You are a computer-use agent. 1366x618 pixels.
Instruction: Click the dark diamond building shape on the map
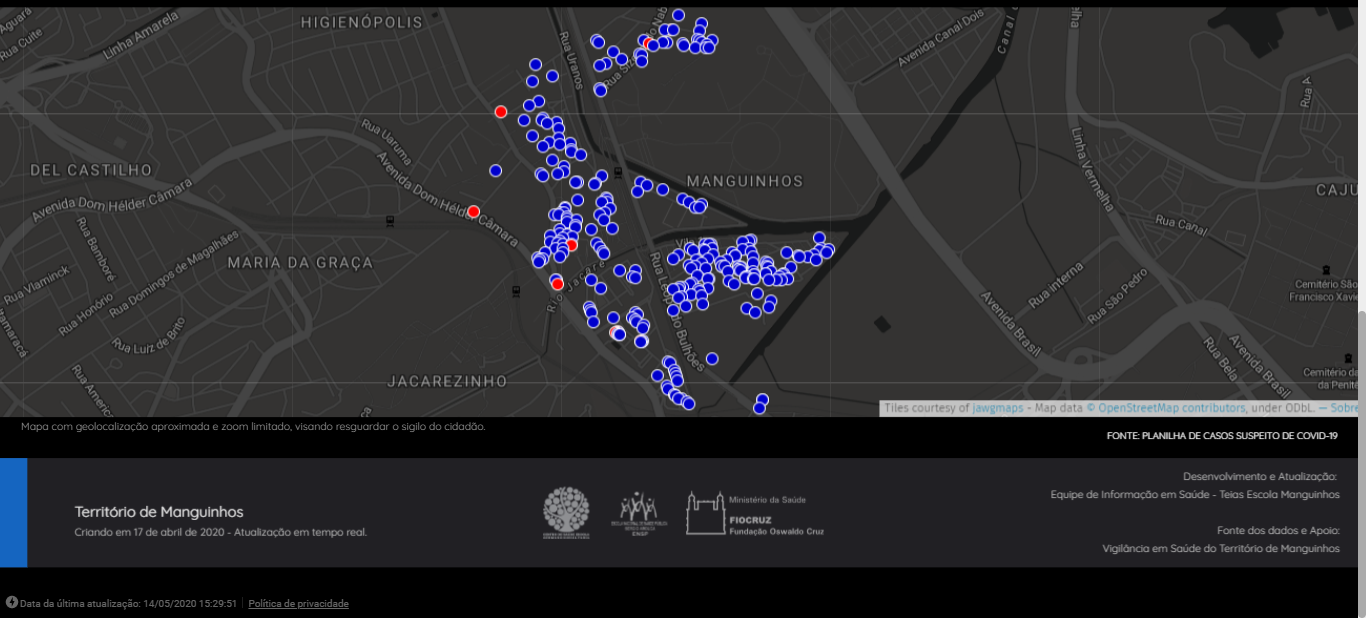point(881,324)
